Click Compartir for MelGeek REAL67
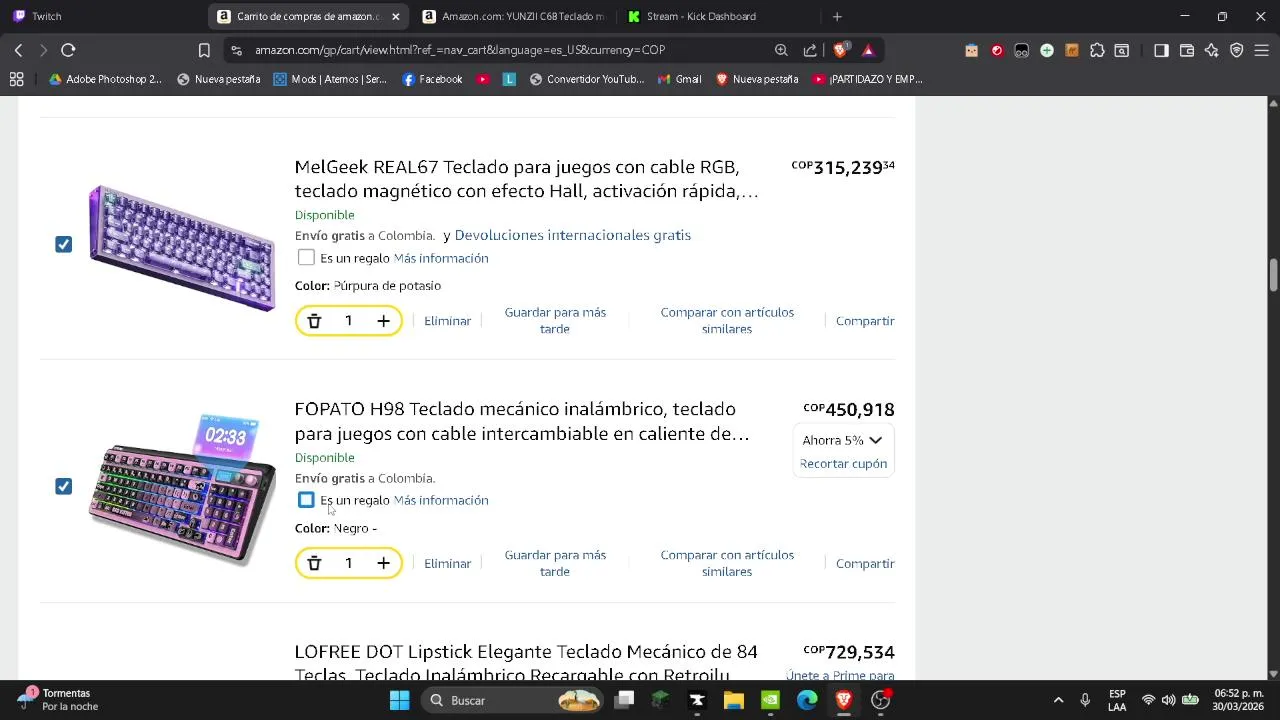This screenshot has height=720, width=1280. pos(865,321)
